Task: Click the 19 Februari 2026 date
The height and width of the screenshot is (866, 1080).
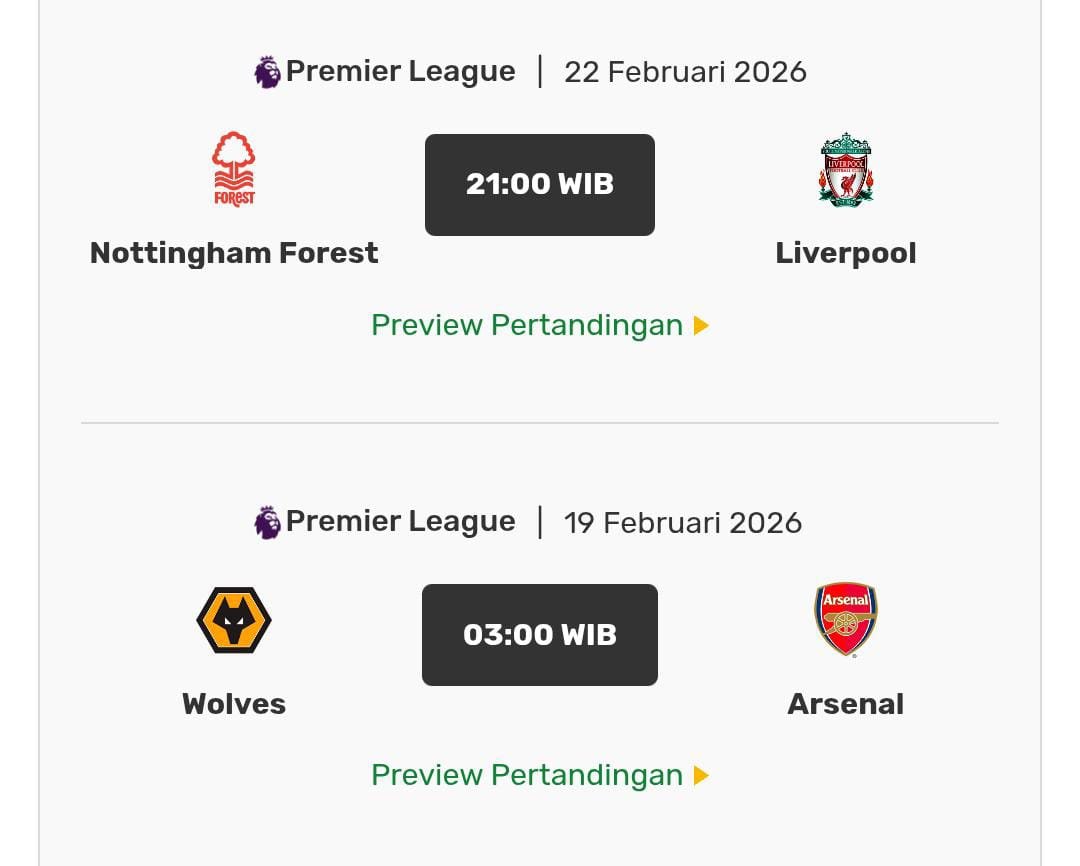Action: pyautogui.click(x=683, y=522)
